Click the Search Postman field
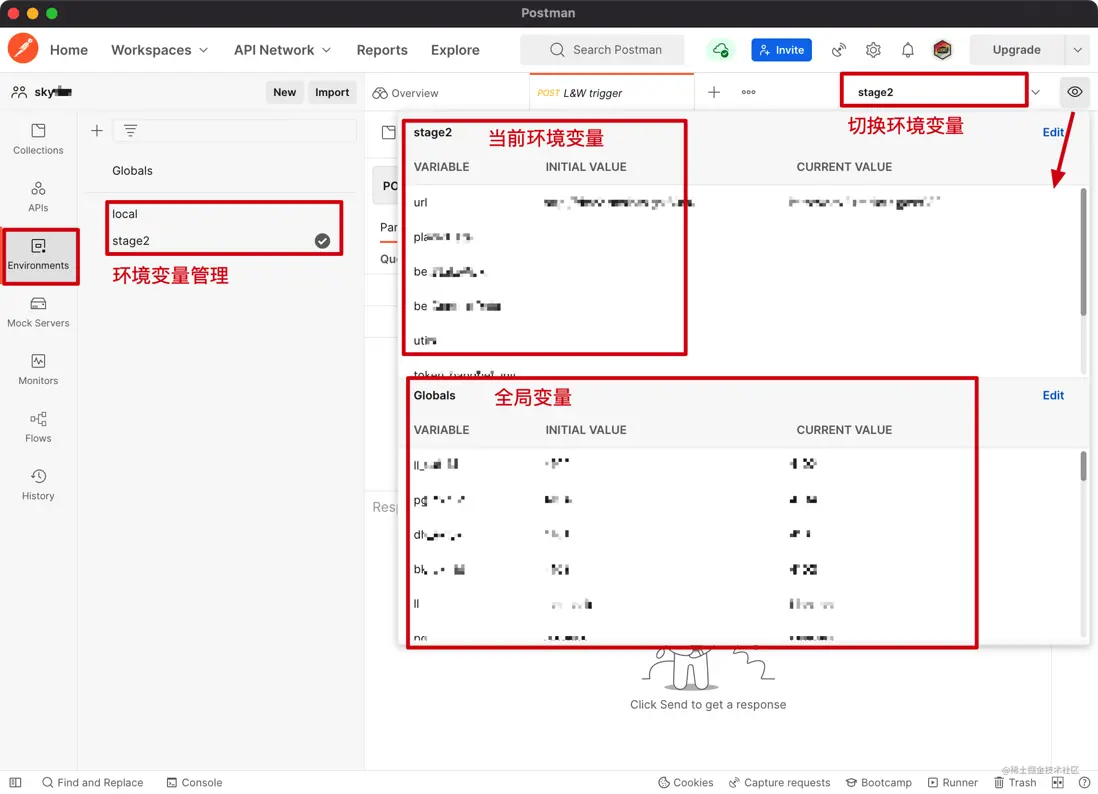The width and height of the screenshot is (1098, 794). coord(602,50)
